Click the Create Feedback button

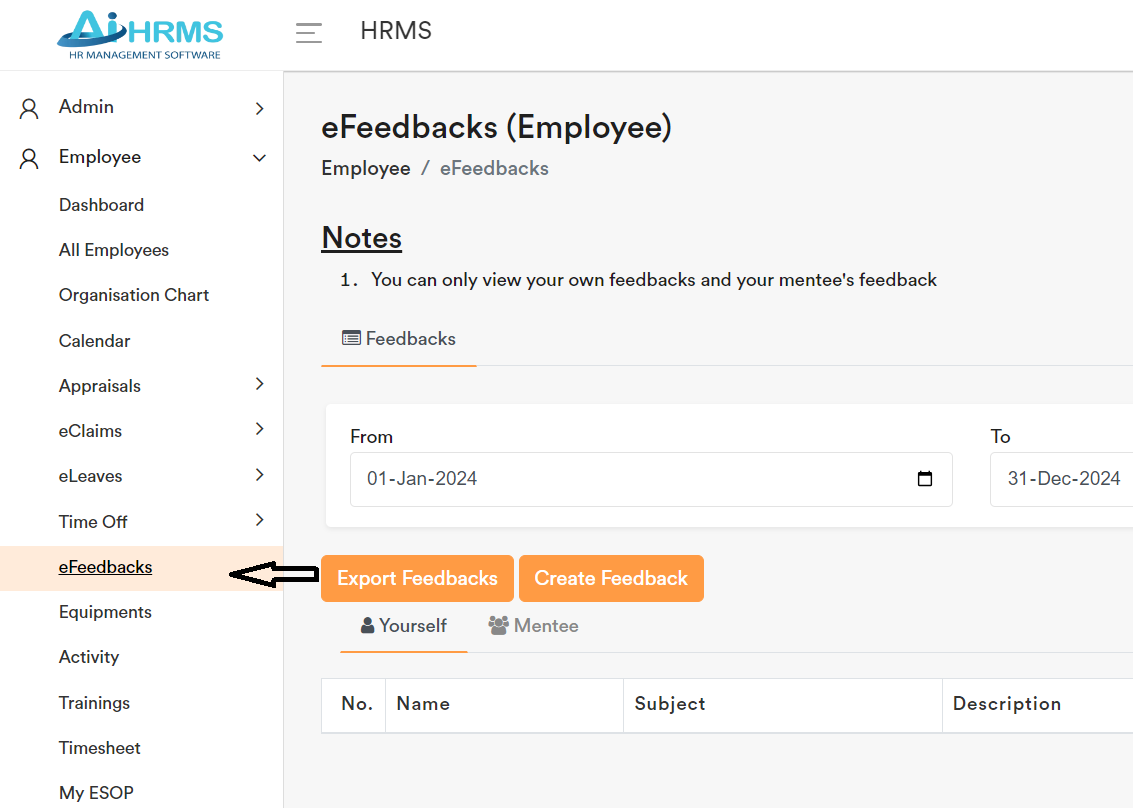tap(611, 578)
